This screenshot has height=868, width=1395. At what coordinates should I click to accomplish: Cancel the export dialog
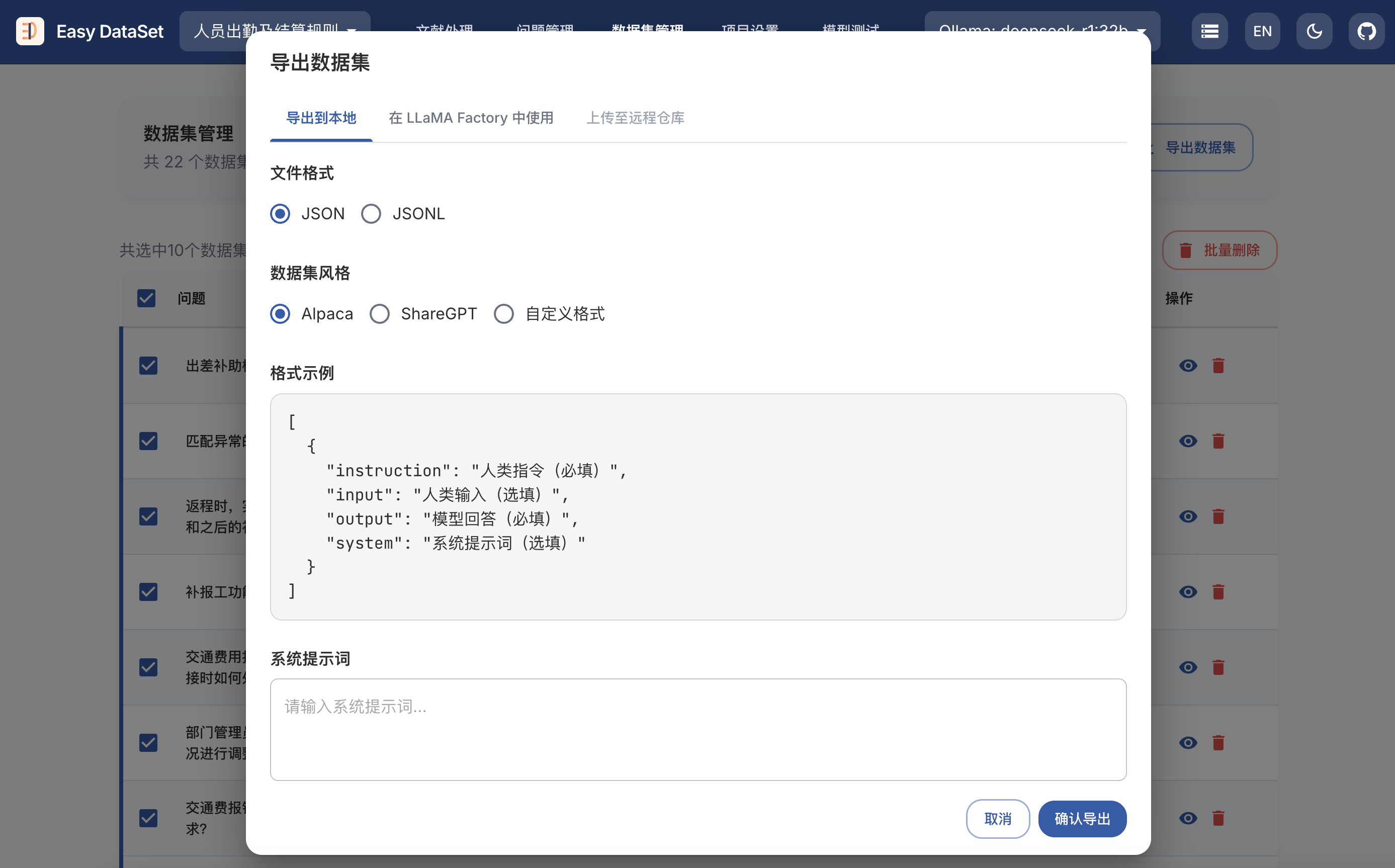pyautogui.click(x=997, y=819)
